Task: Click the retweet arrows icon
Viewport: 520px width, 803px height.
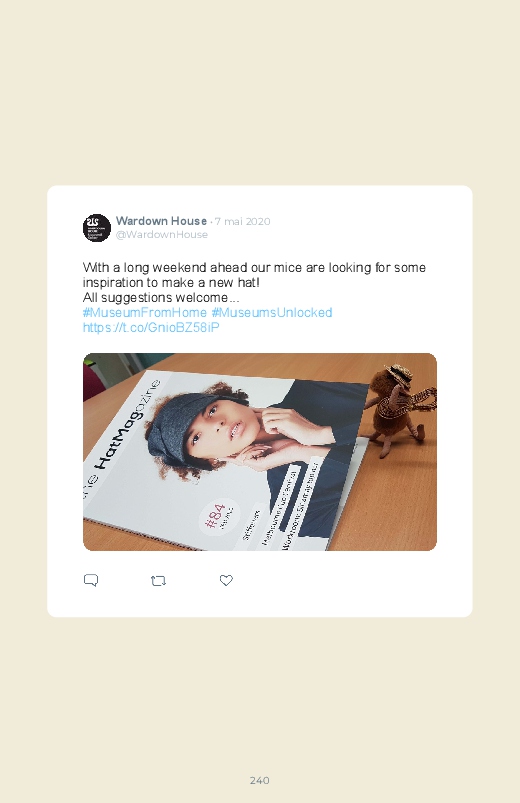Action: point(158,581)
